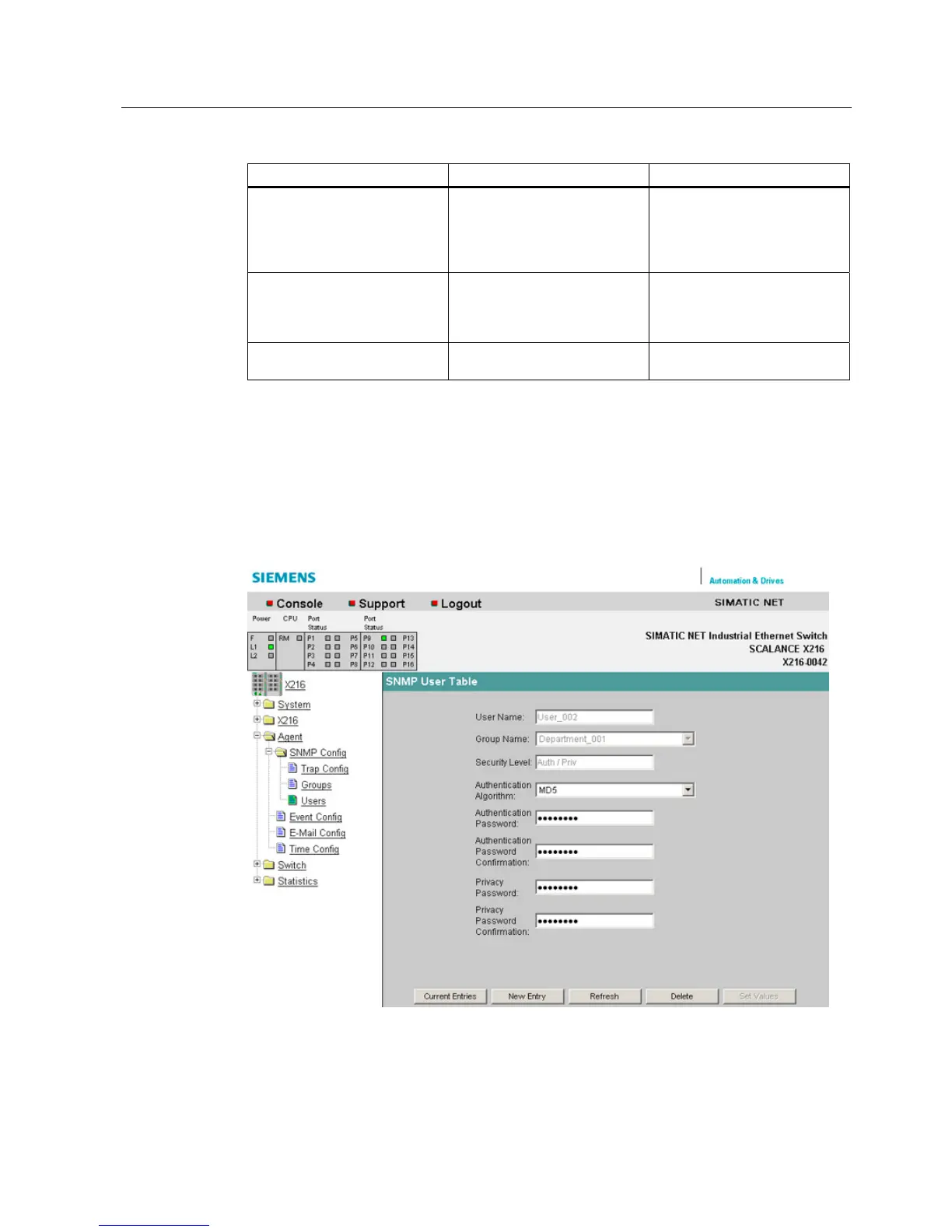Image resolution: width=952 pixels, height=1232 pixels.
Task: Collapse the SNMP Config tree node
Action: [268, 751]
